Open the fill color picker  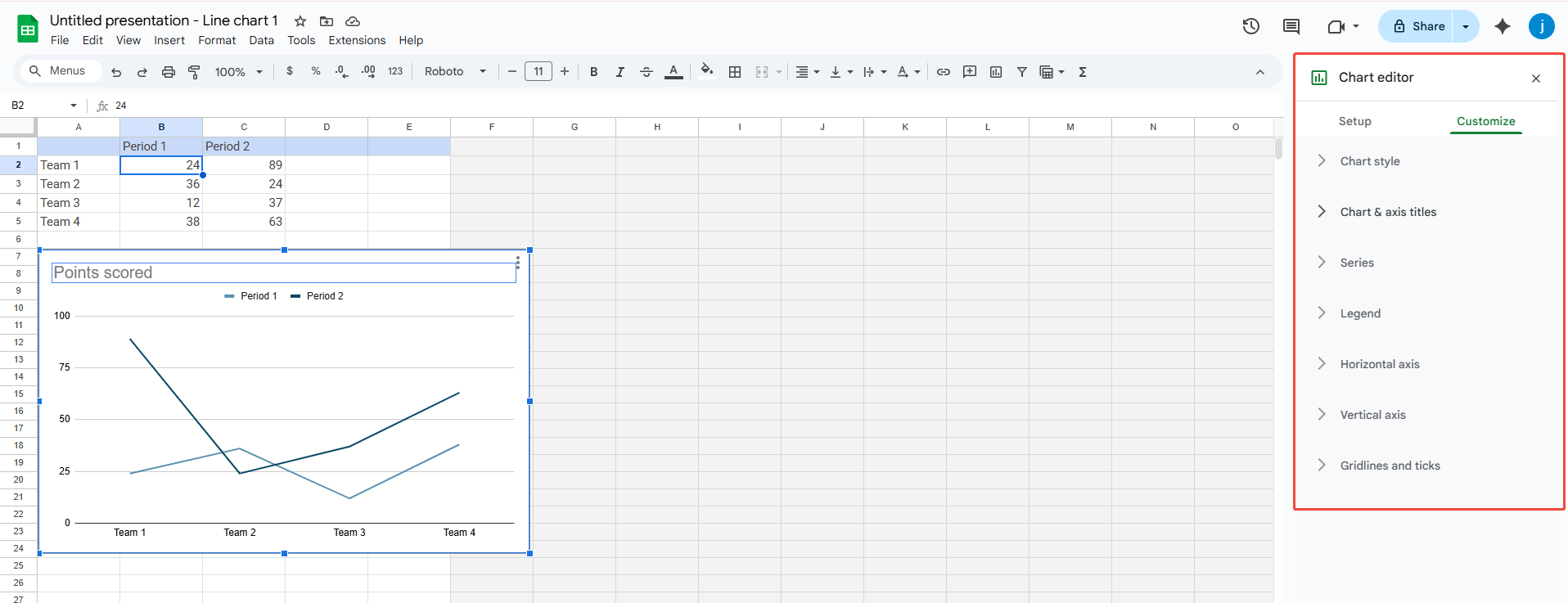click(x=707, y=71)
